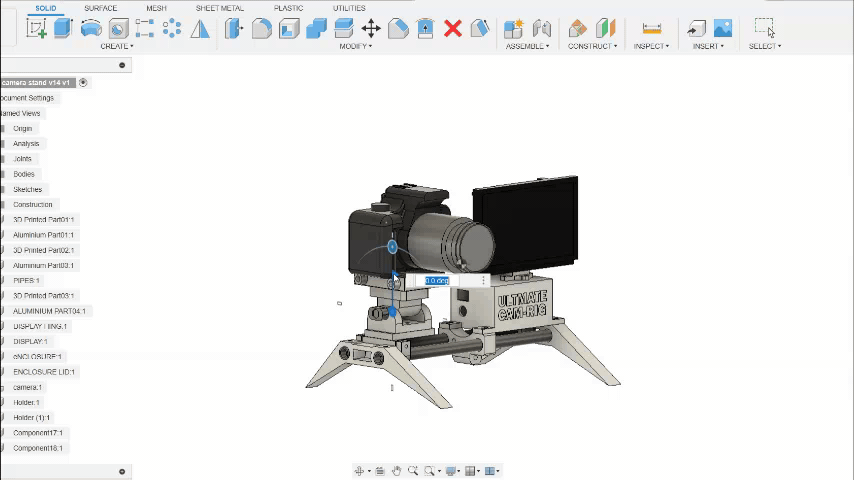Click the red X Delete tool
Viewport: 854px width, 480px height.
point(453,28)
